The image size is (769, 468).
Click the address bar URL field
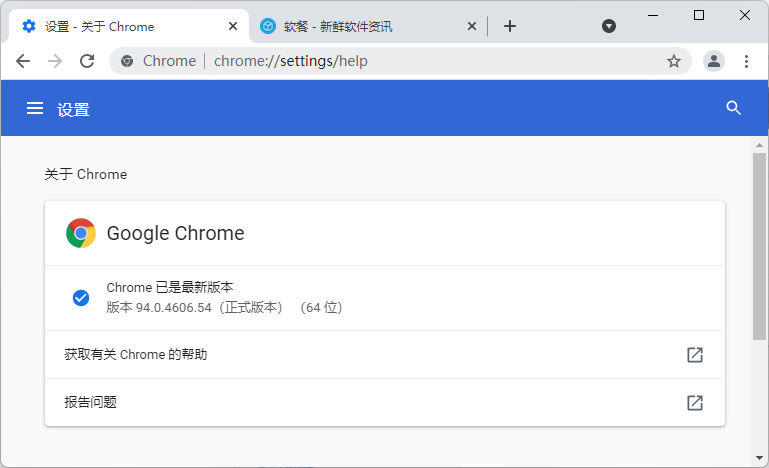pos(400,61)
